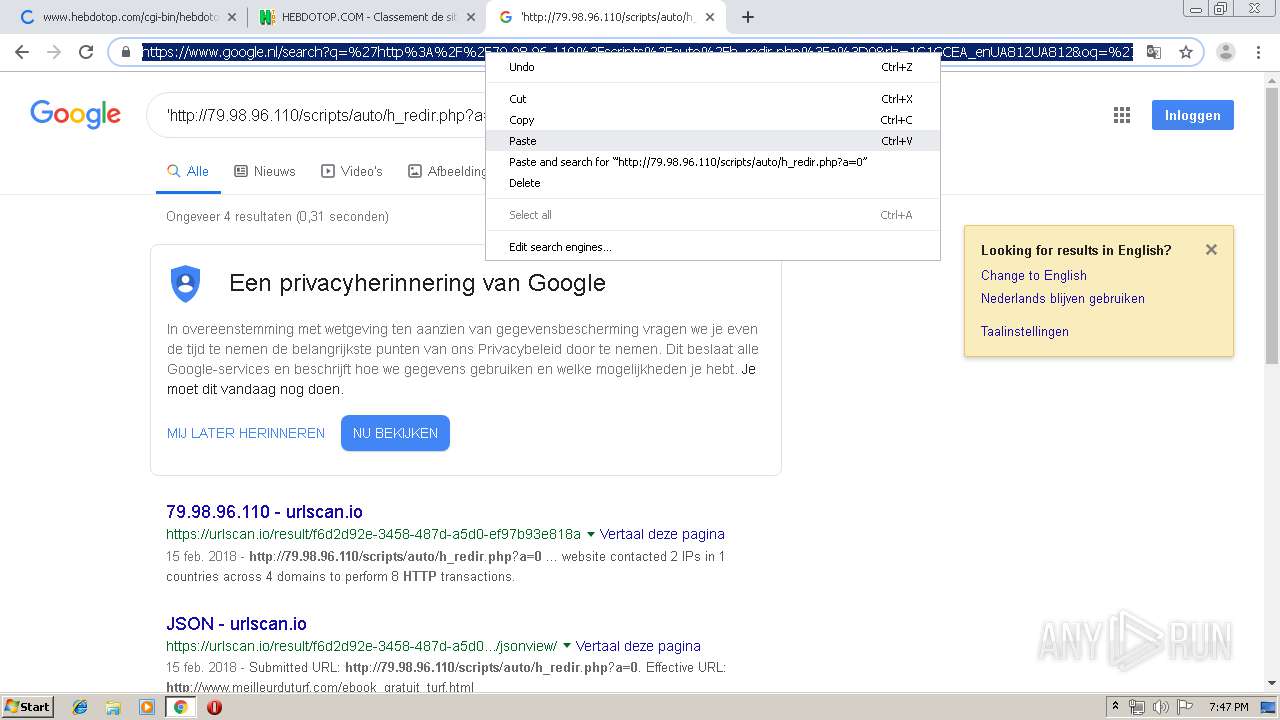Click the network tray icon
Viewport: 1280px width, 720px height.
[1137, 707]
